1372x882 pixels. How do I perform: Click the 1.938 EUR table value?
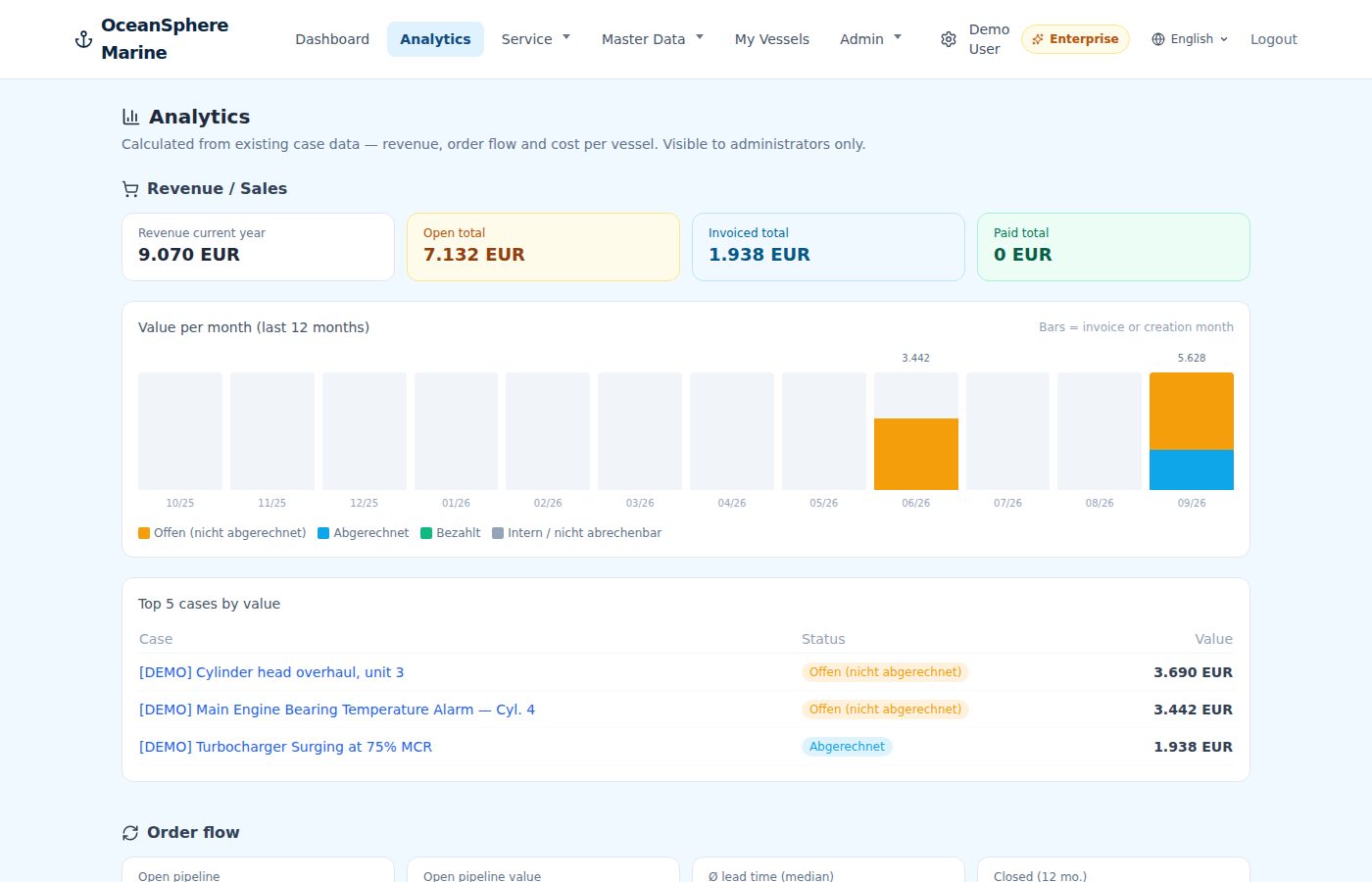point(1193,747)
